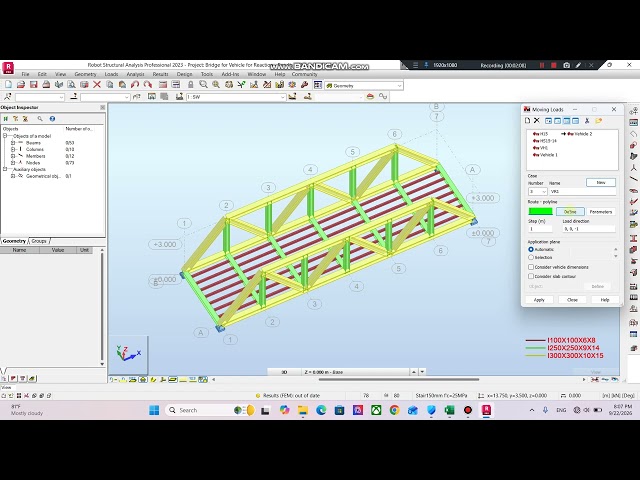Open the node selection dropdown in toolbar
This screenshot has width=640, height=480.
[62, 97]
